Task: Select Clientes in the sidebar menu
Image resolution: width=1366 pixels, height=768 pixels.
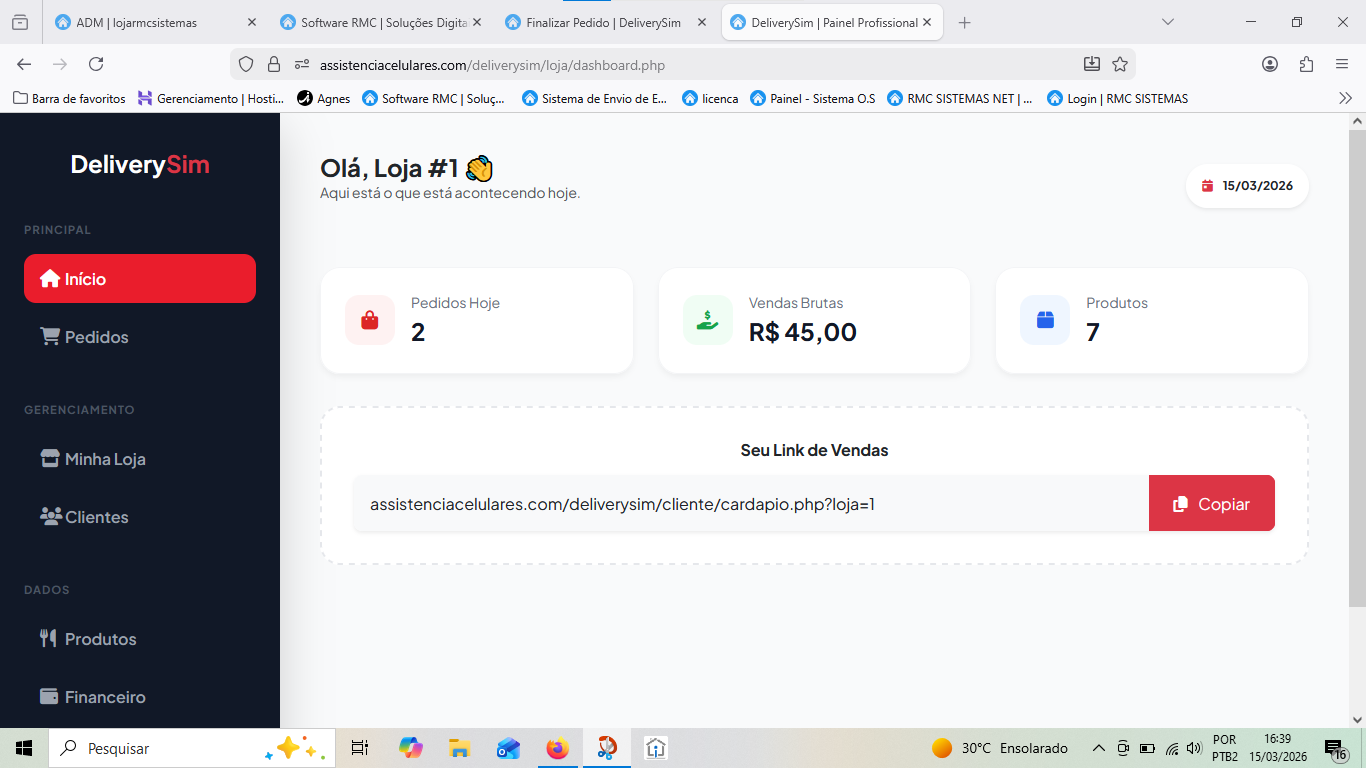Action: pyautogui.click(x=96, y=517)
